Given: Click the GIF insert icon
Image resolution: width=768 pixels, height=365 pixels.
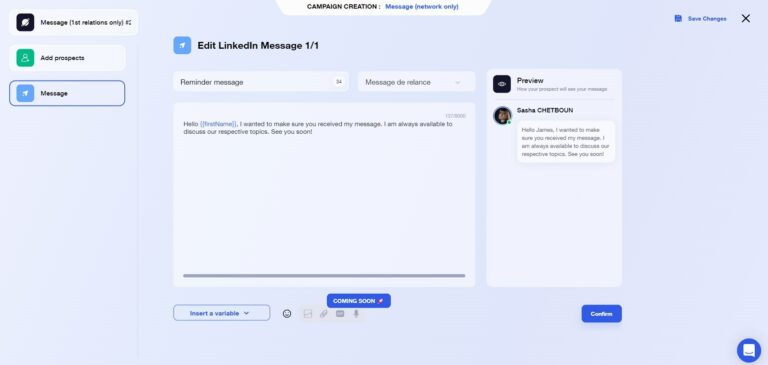Looking at the screenshot, I should (x=340, y=314).
